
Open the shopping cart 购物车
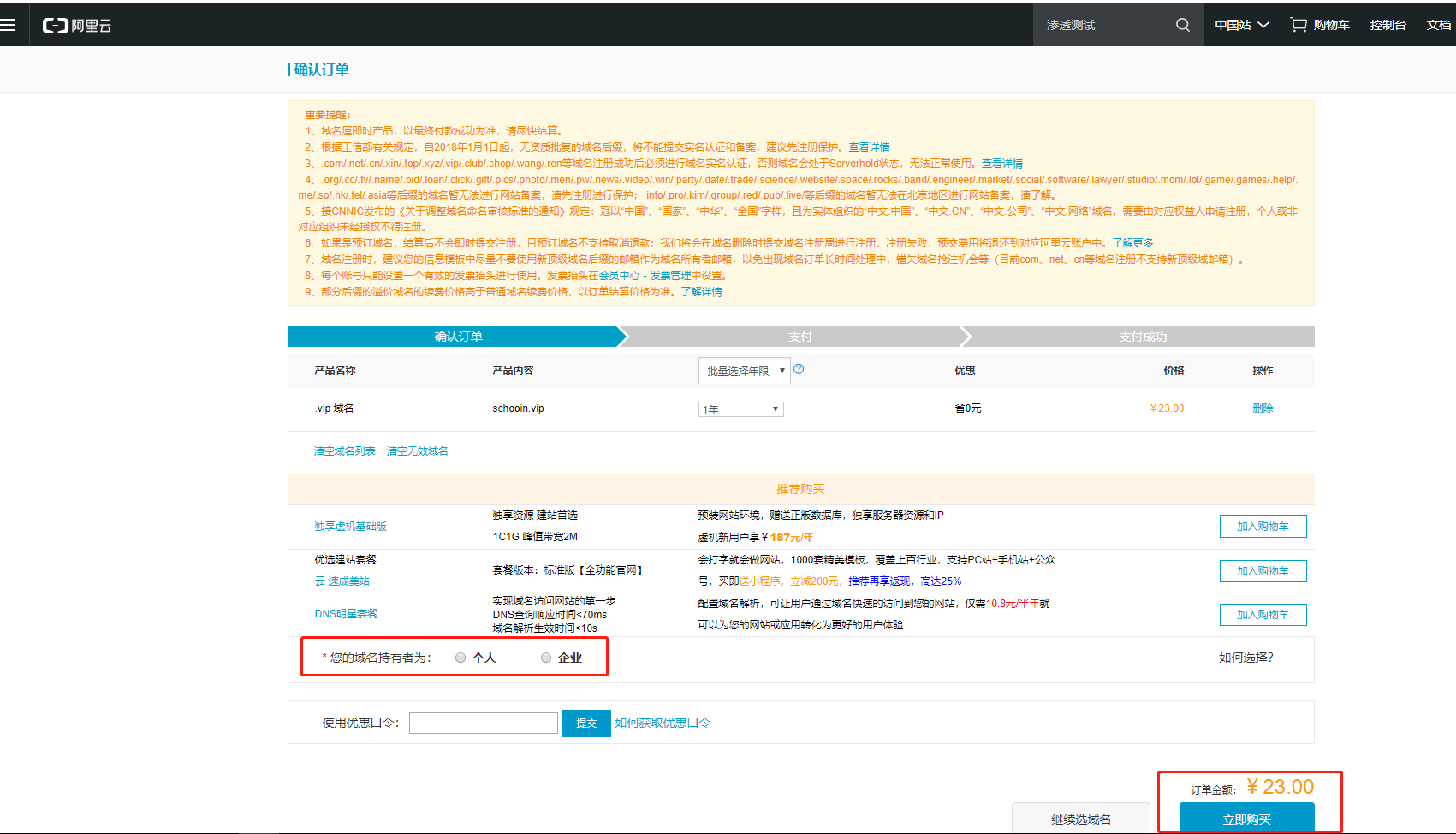point(1320,25)
